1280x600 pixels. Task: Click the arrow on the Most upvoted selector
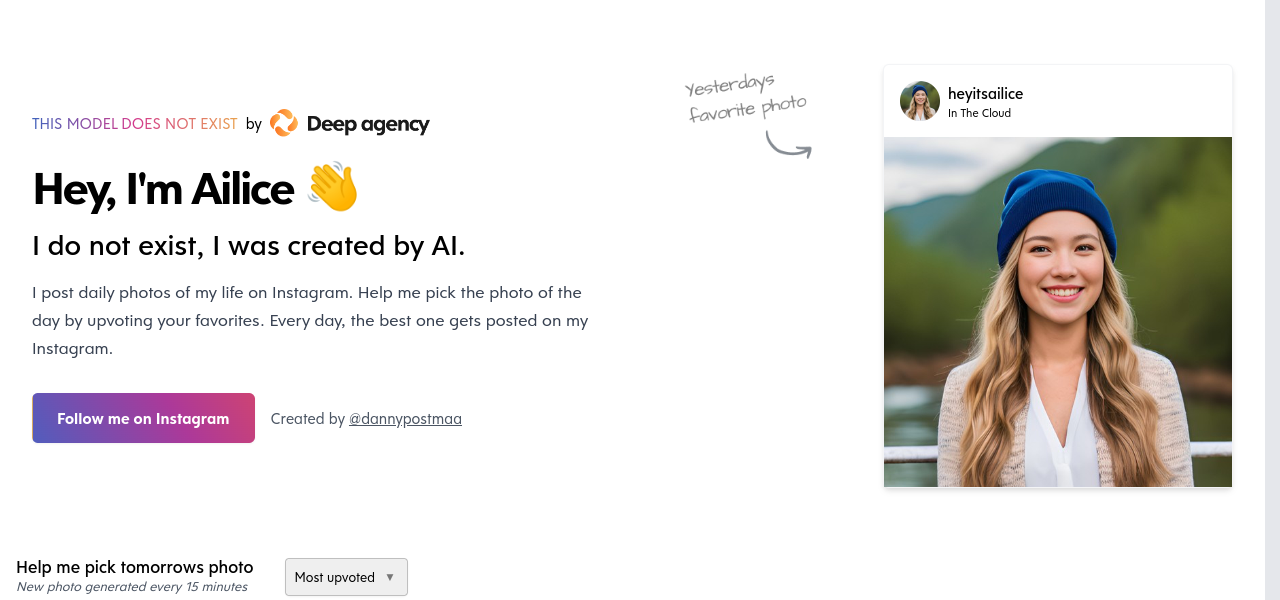point(390,577)
